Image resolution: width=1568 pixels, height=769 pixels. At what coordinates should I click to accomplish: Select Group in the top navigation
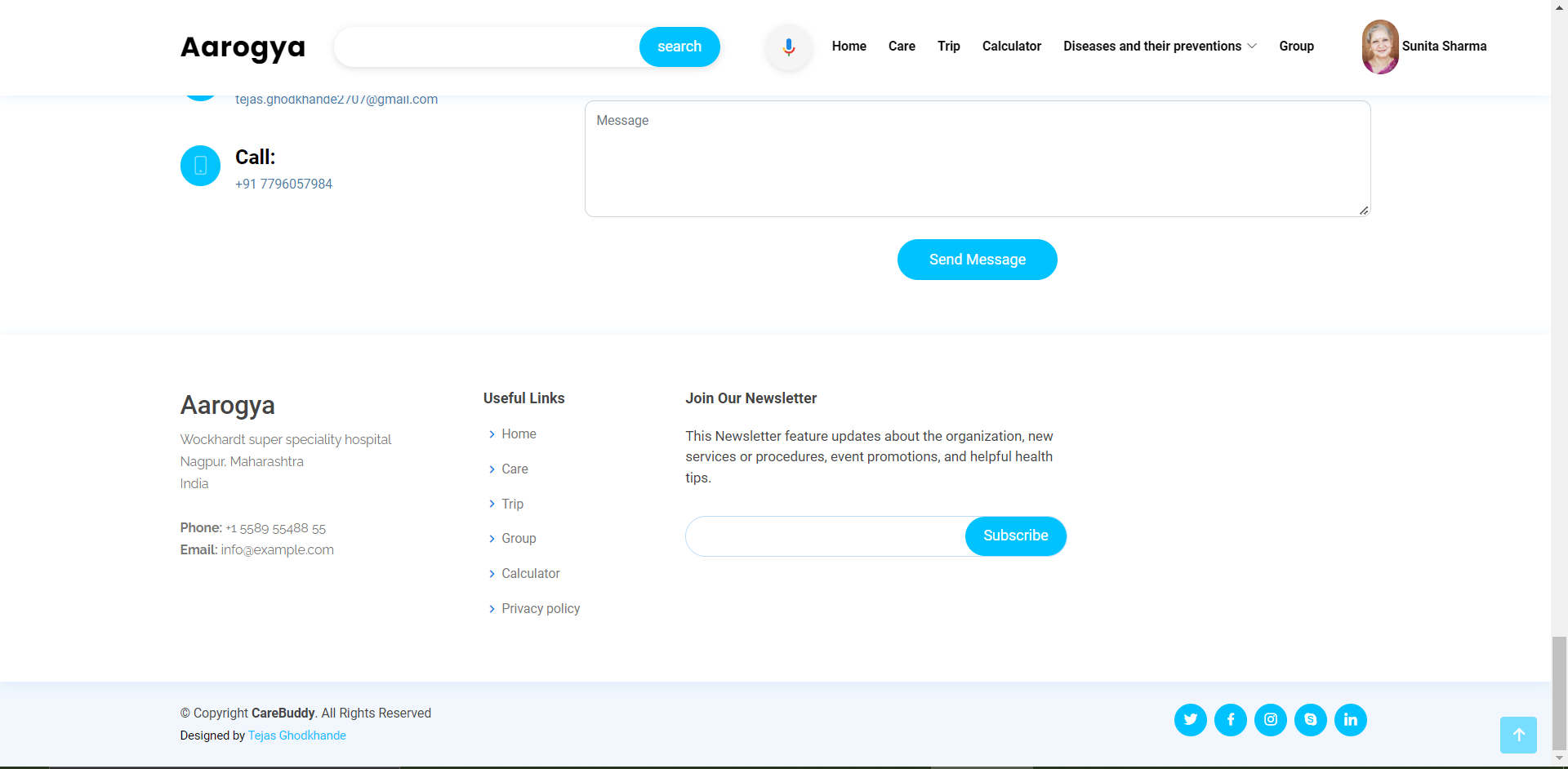click(x=1296, y=47)
